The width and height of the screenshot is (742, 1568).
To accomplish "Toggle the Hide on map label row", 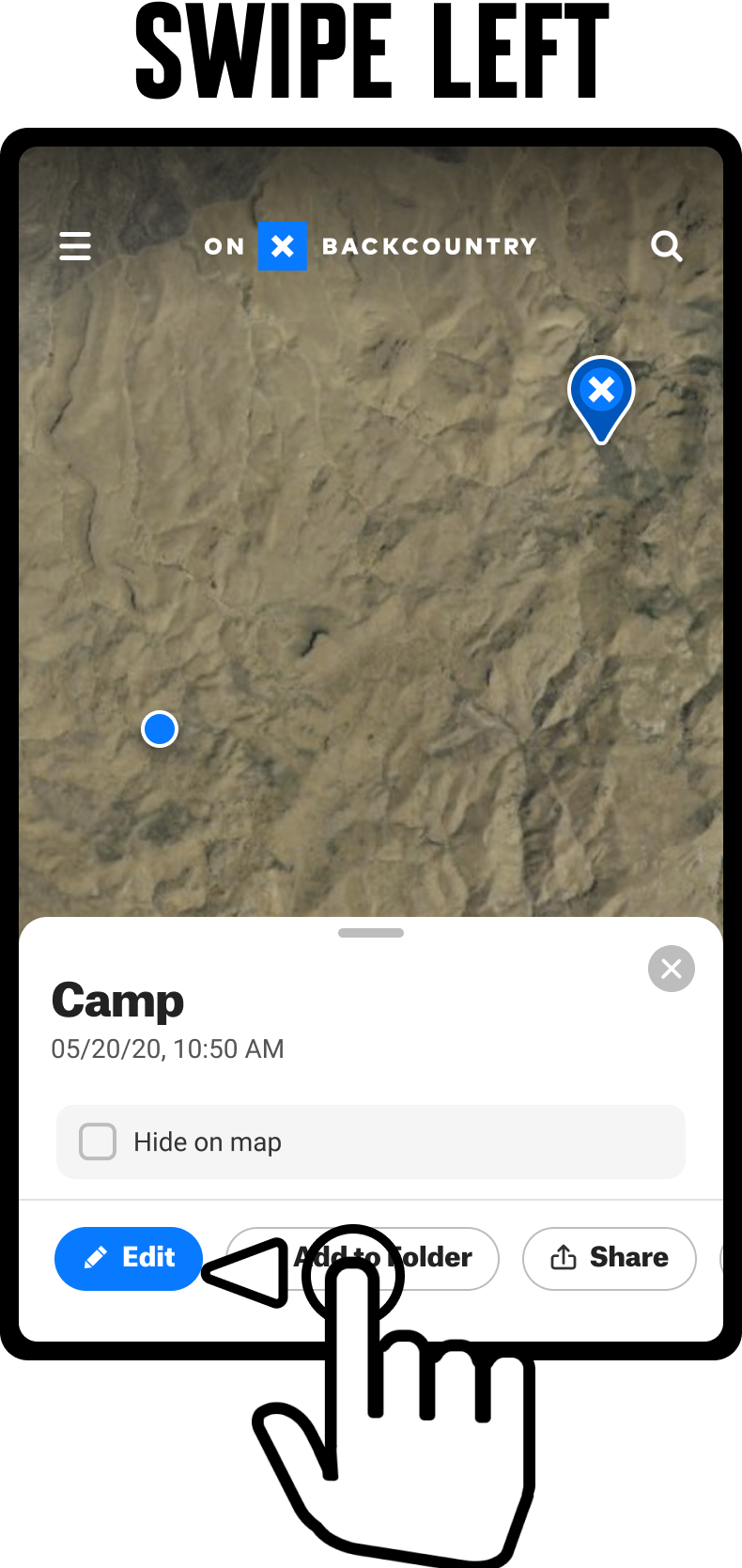I will coord(371,1141).
